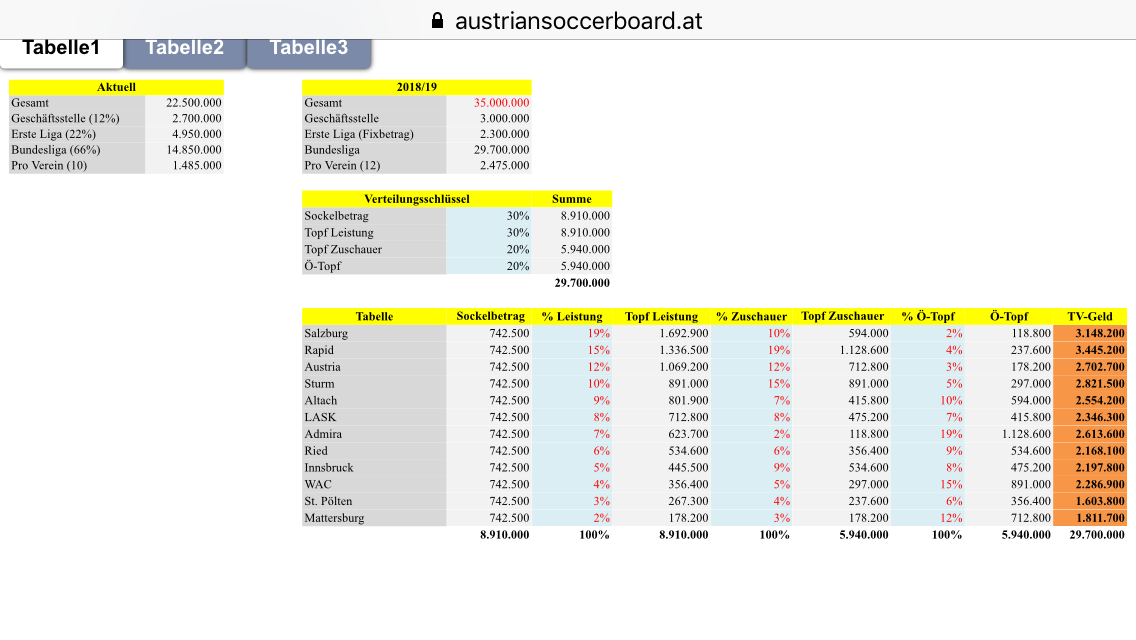Select the 'Mattersburg' team row label
Screen dimensions: 1136x640
click(334, 518)
